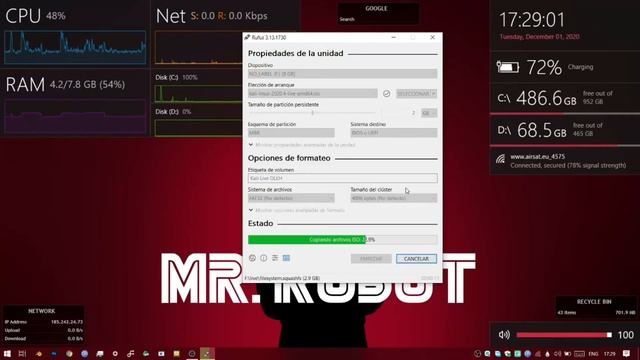The width and height of the screenshot is (640, 360).
Task: Click the C:\ drive free space widget
Action: coord(565,98)
